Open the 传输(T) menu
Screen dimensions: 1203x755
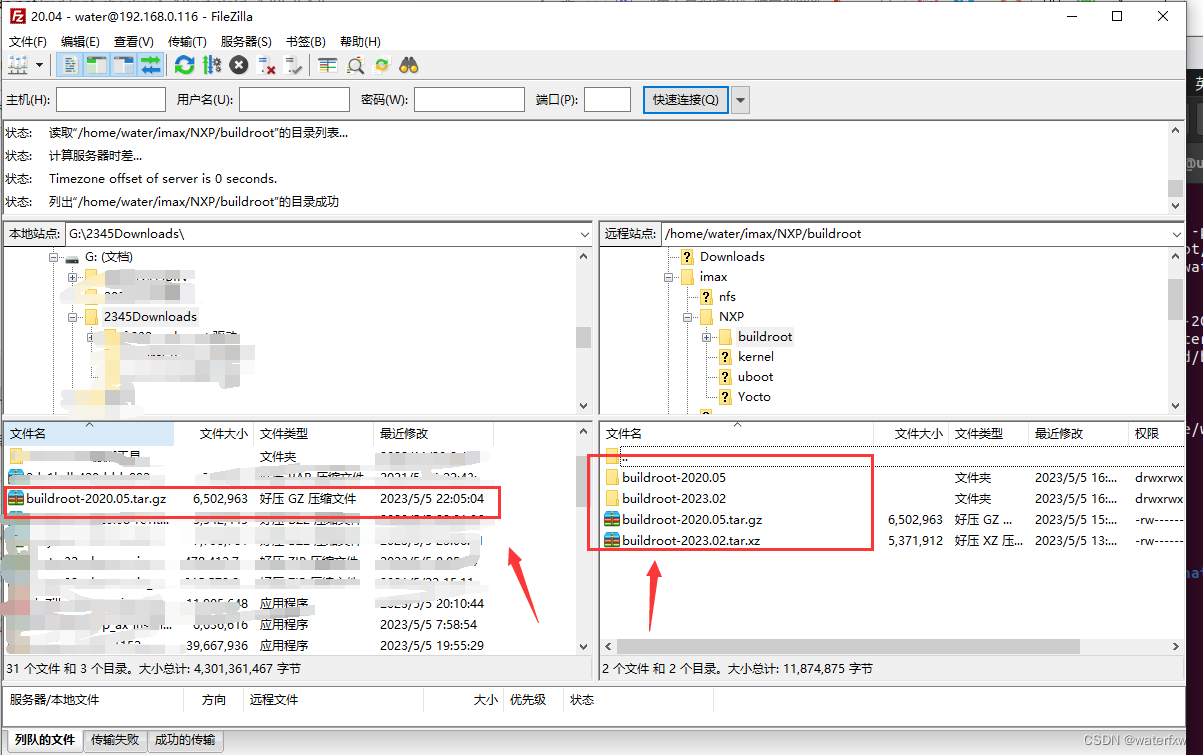pyautogui.click(x=187, y=41)
